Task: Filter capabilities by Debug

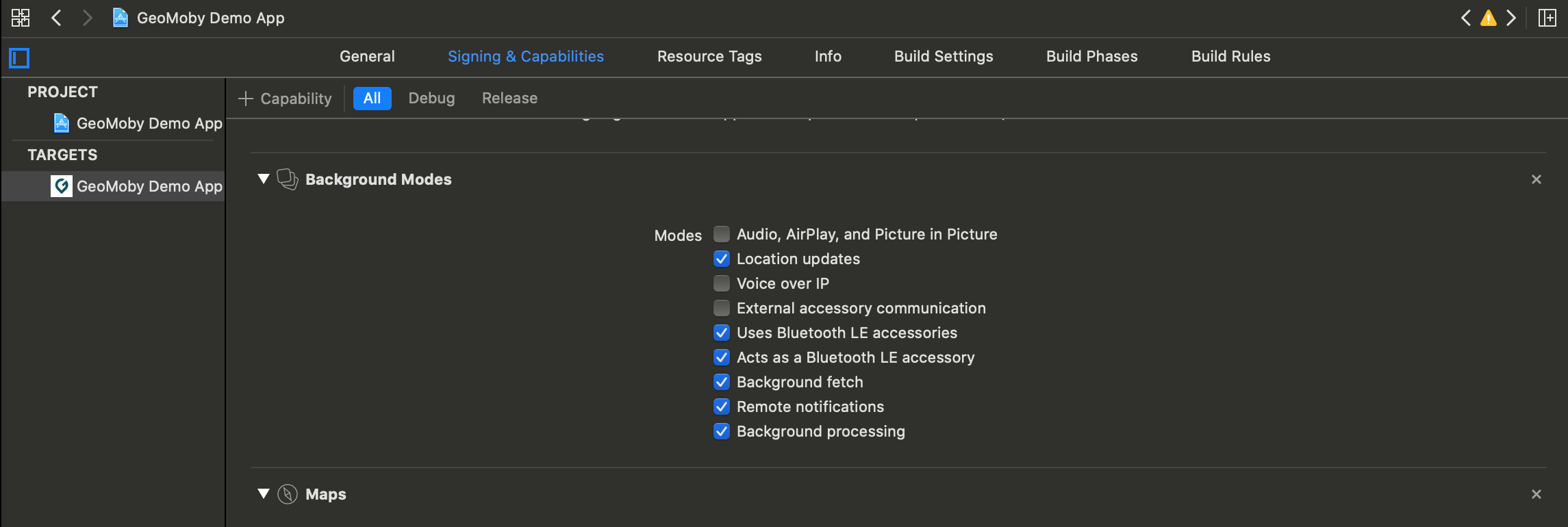Action: pyautogui.click(x=431, y=99)
